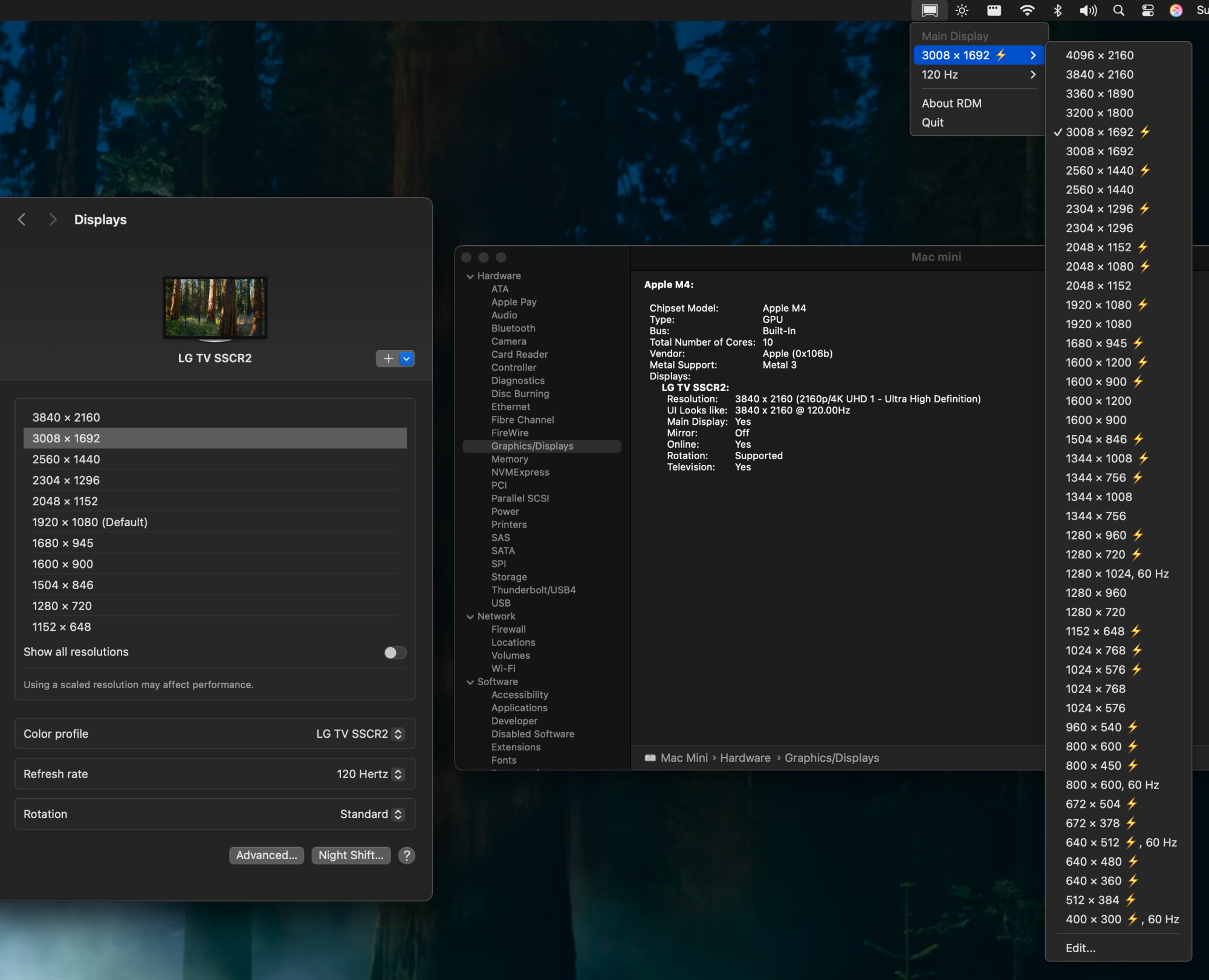Click the Night Shift... button
1209x980 pixels.
351,855
